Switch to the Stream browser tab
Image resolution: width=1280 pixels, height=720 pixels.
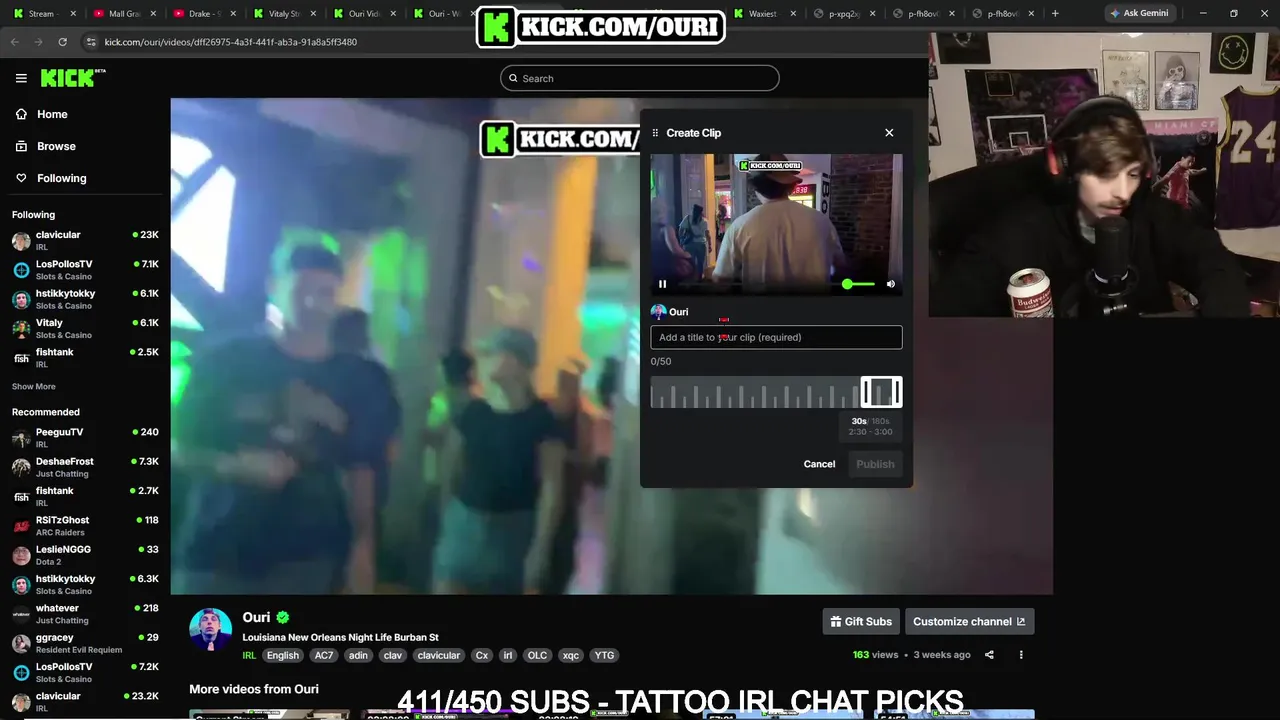coord(42,14)
